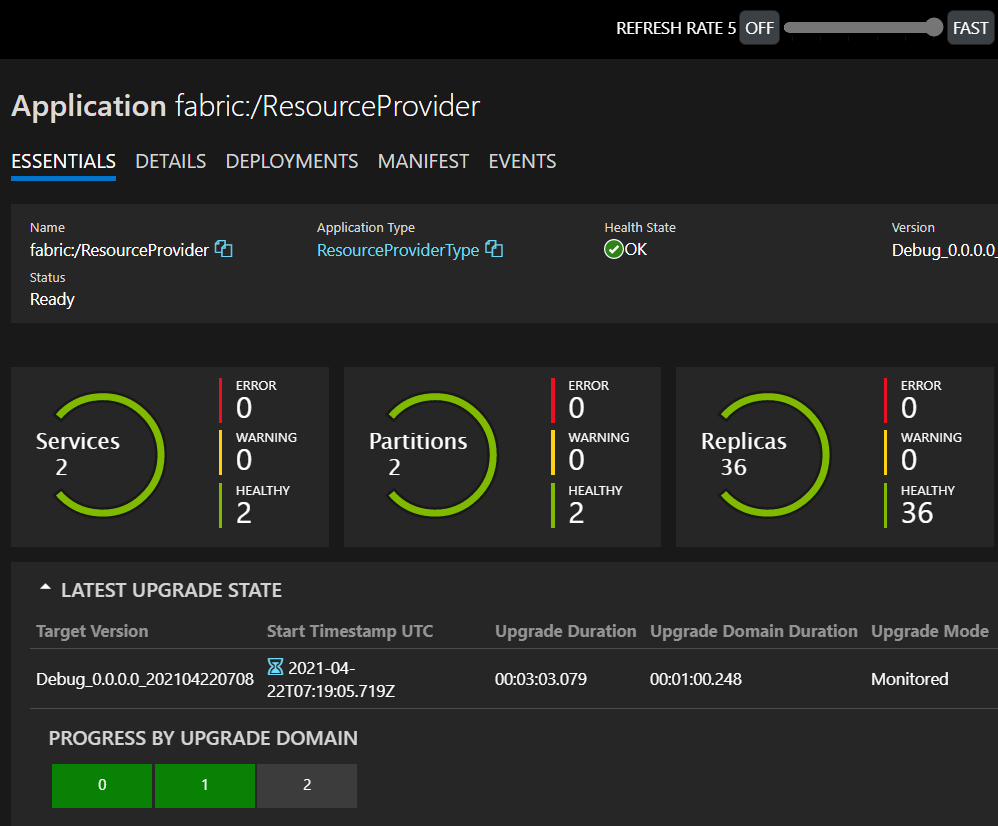Click the Upgrade Domain Duration column header
The height and width of the screenshot is (826, 998).
point(754,631)
